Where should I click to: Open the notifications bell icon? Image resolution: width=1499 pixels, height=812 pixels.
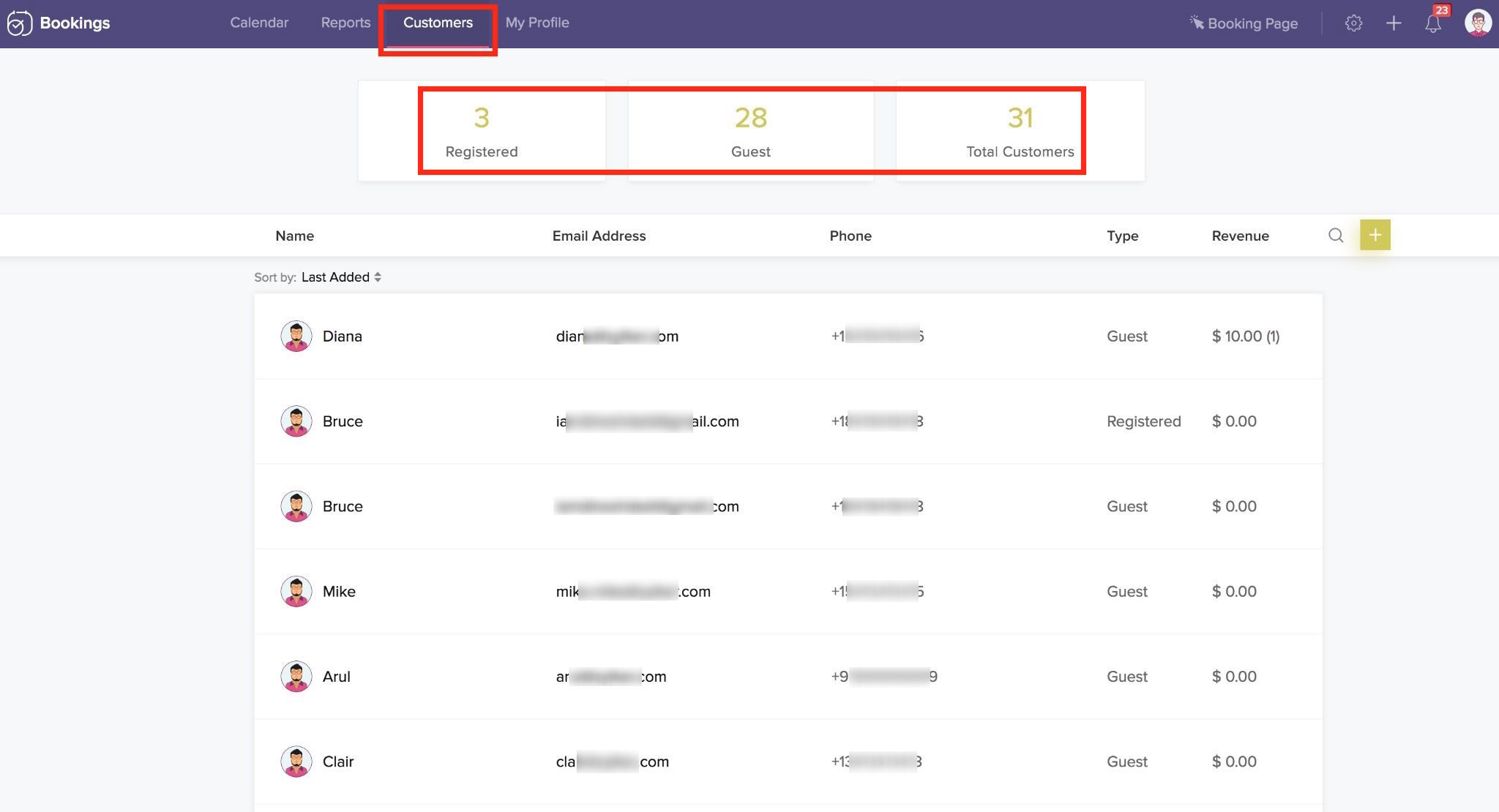point(1433,23)
